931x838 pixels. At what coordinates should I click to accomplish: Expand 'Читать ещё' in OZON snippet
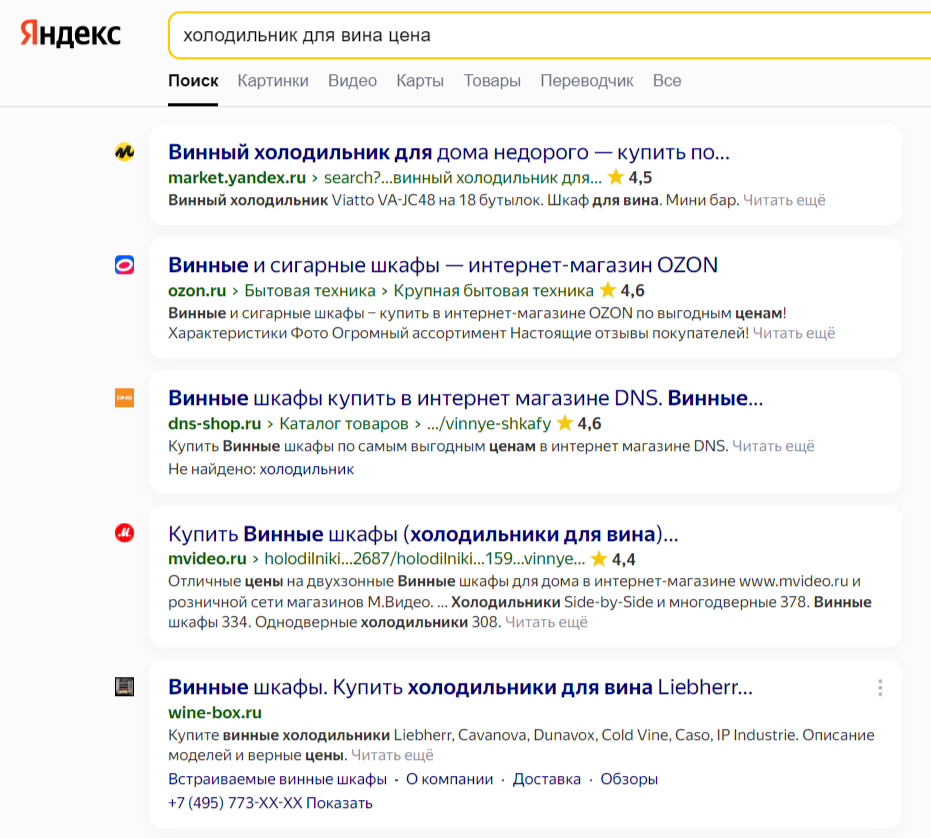[794, 333]
